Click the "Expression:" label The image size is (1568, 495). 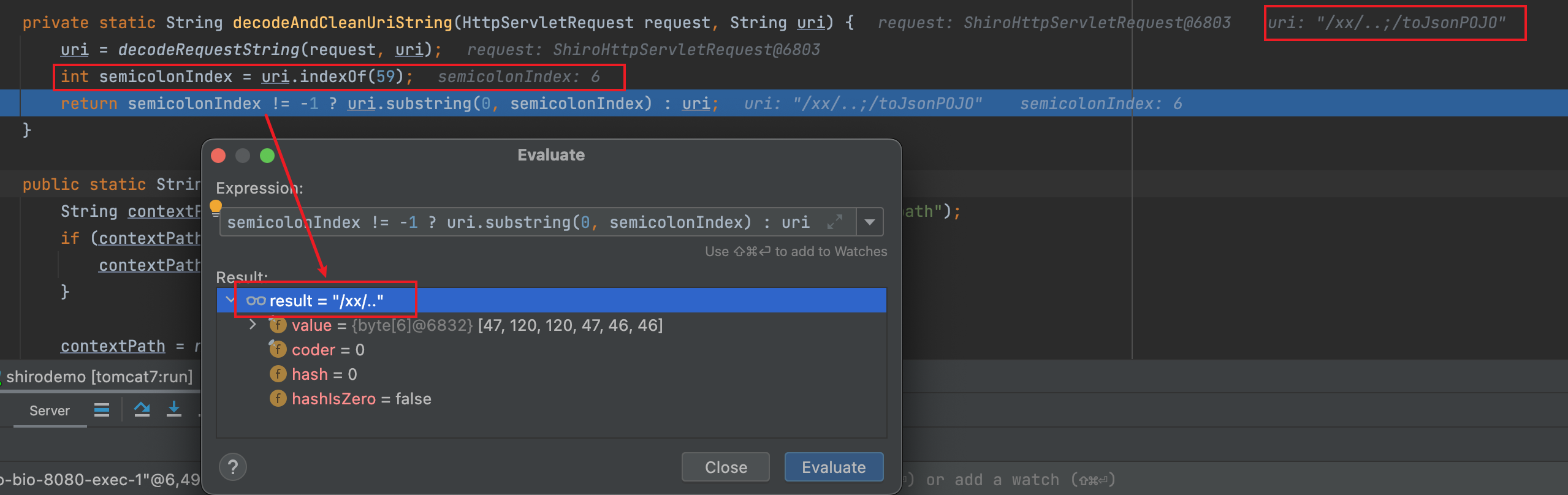click(259, 188)
